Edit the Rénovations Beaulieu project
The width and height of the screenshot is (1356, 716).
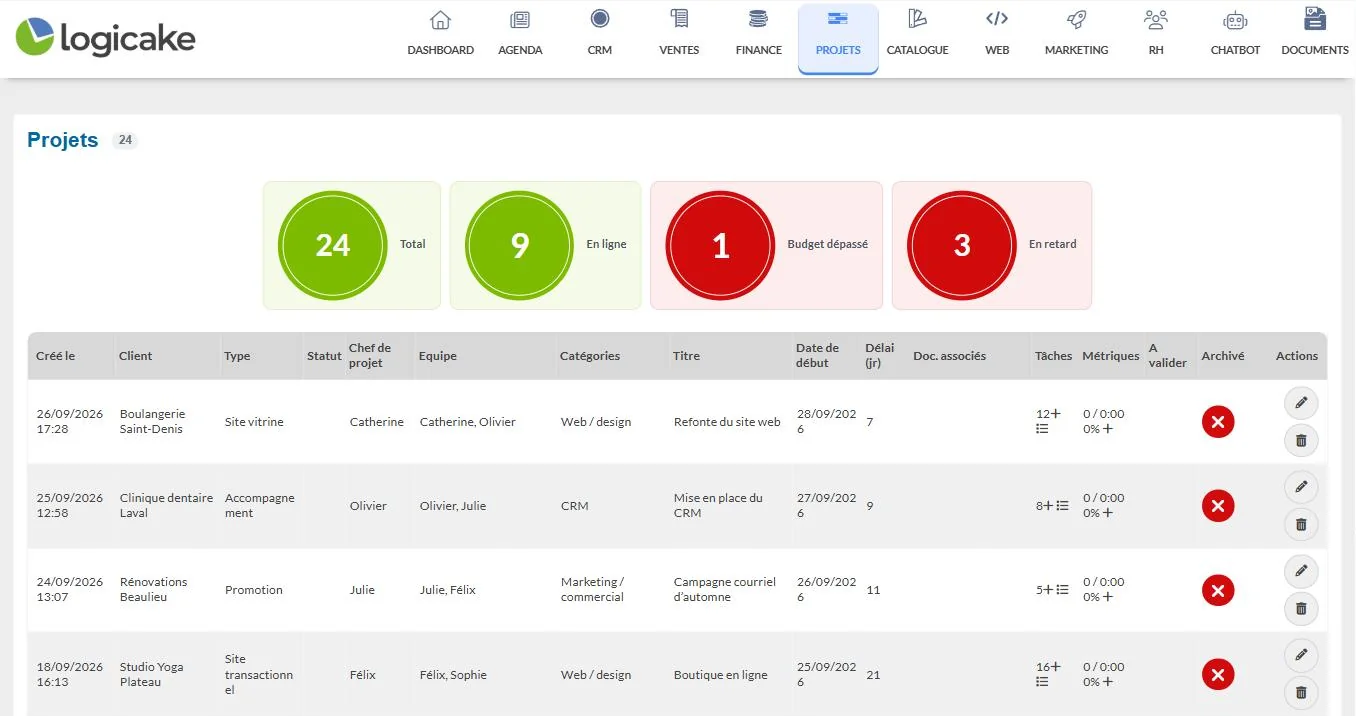1301,572
